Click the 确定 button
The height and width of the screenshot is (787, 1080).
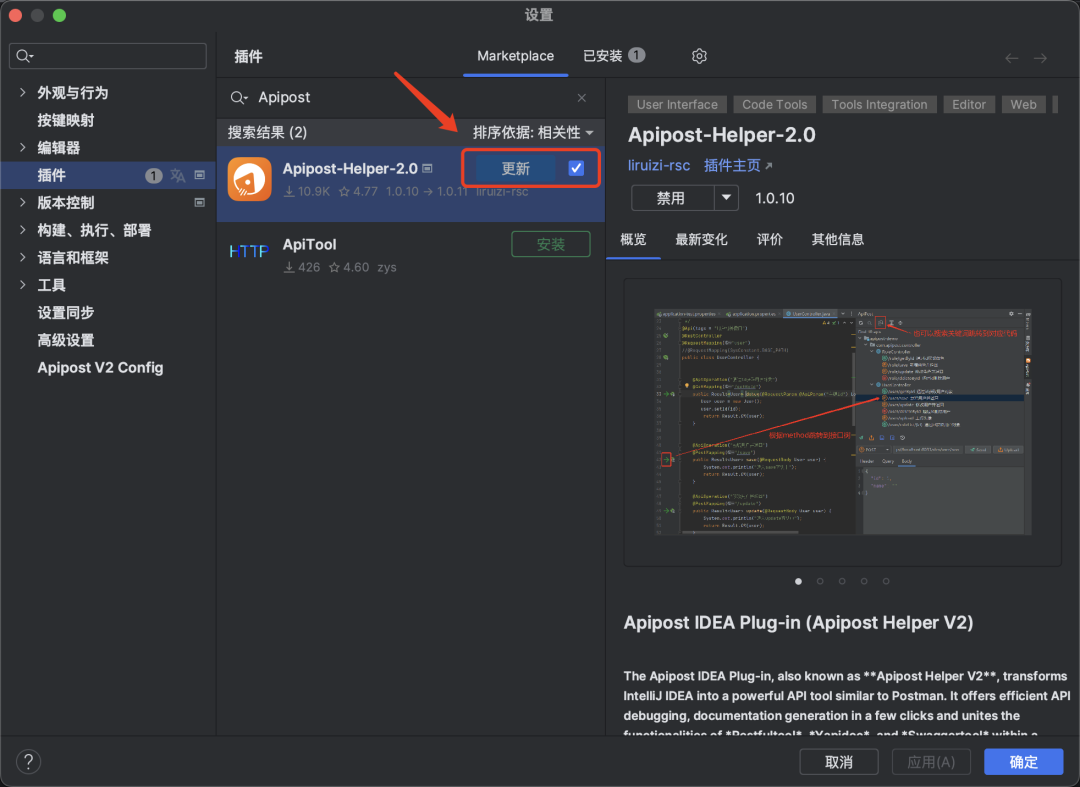(1024, 762)
